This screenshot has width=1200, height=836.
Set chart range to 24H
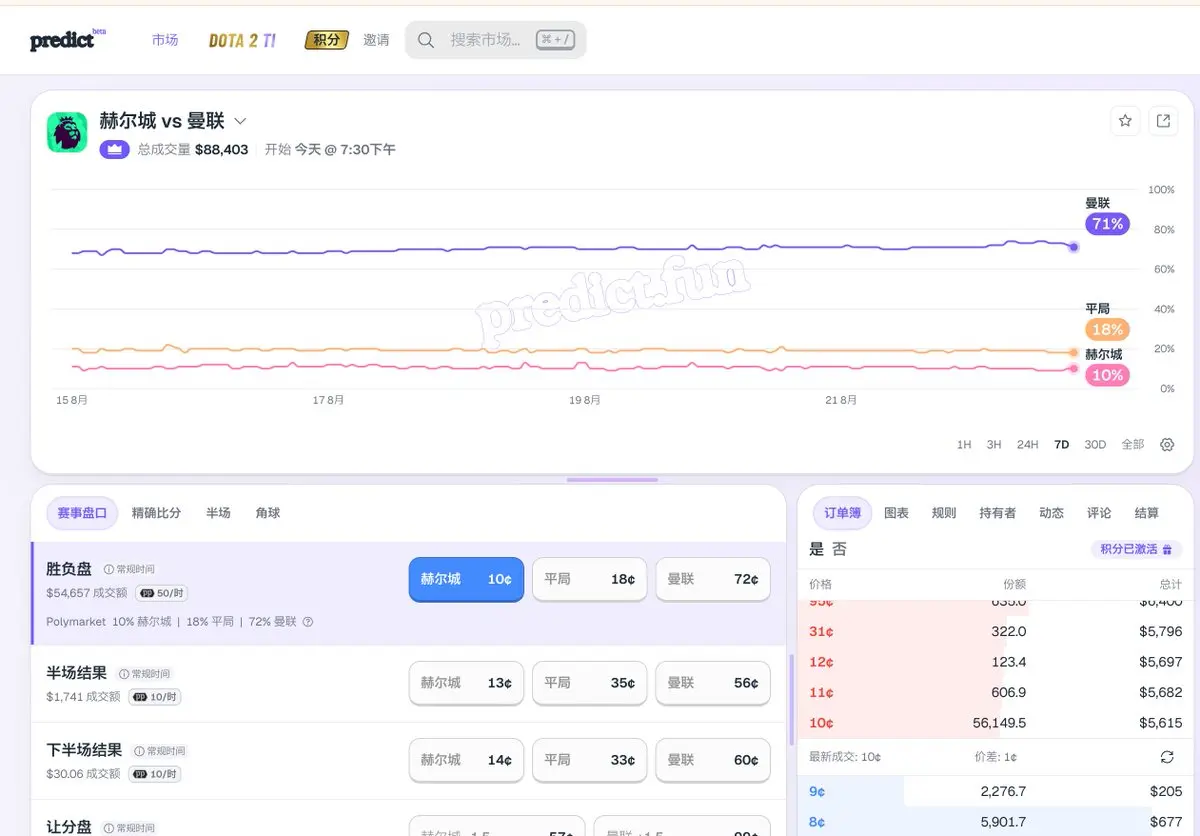tap(1027, 444)
